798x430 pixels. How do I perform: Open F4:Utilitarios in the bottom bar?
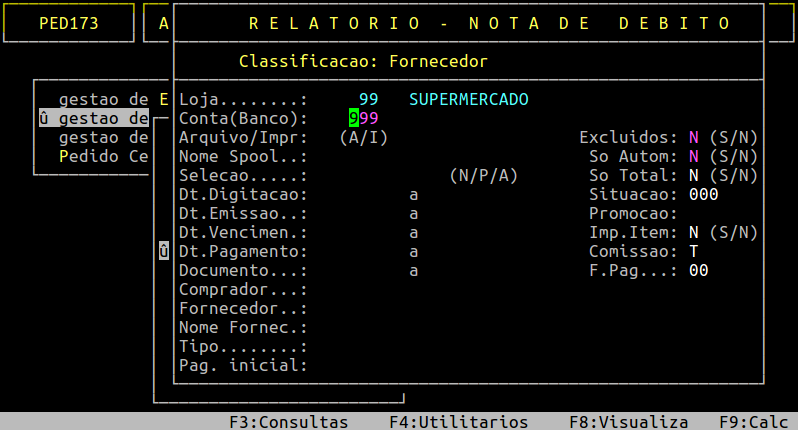click(458, 421)
